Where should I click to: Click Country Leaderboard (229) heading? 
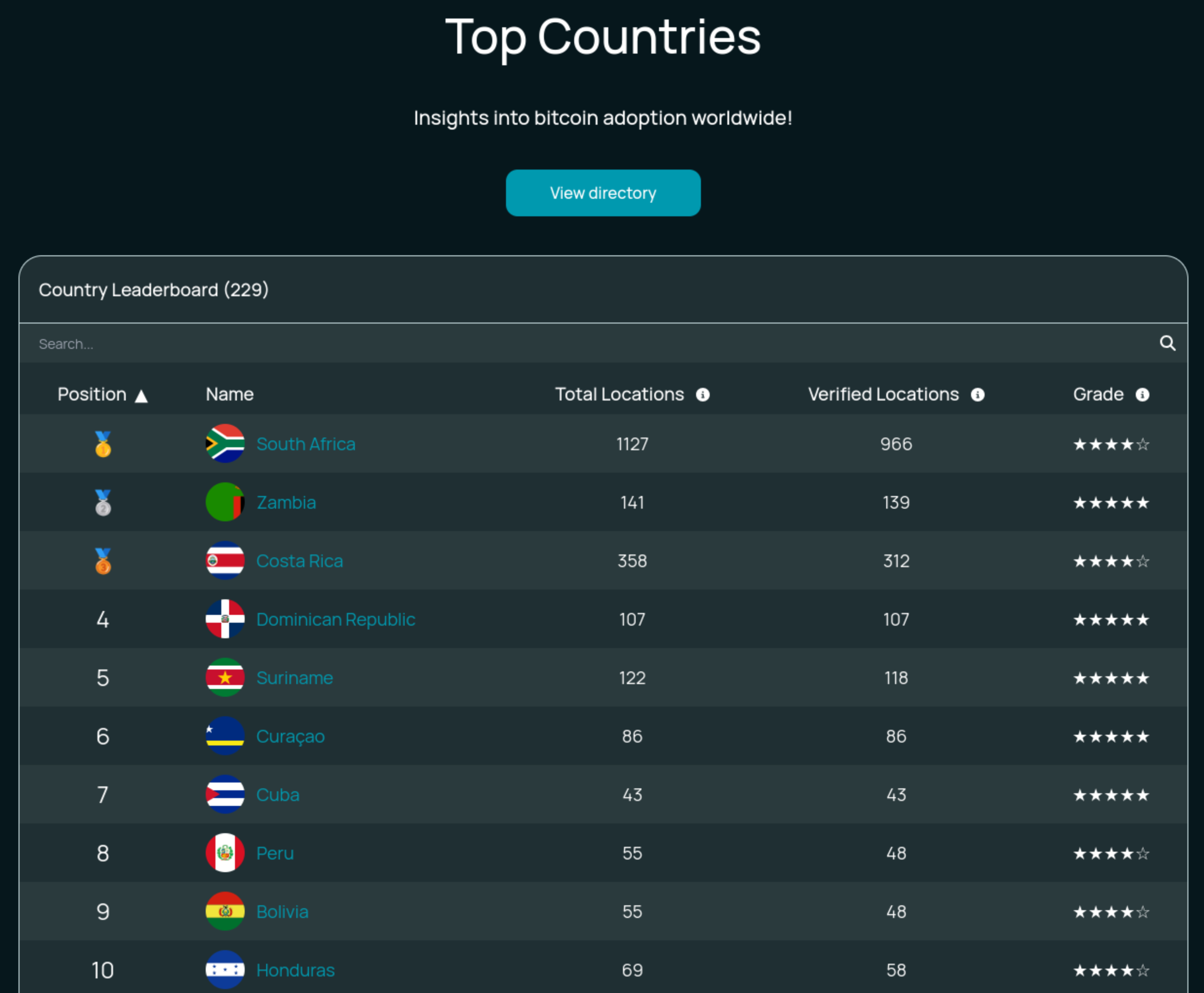pyautogui.click(x=154, y=290)
